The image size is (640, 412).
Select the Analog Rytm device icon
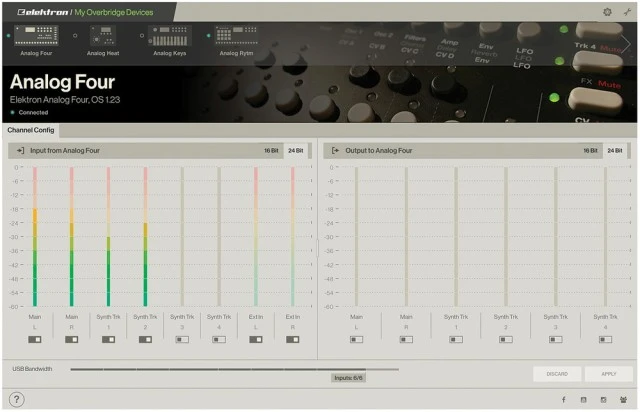(236, 36)
